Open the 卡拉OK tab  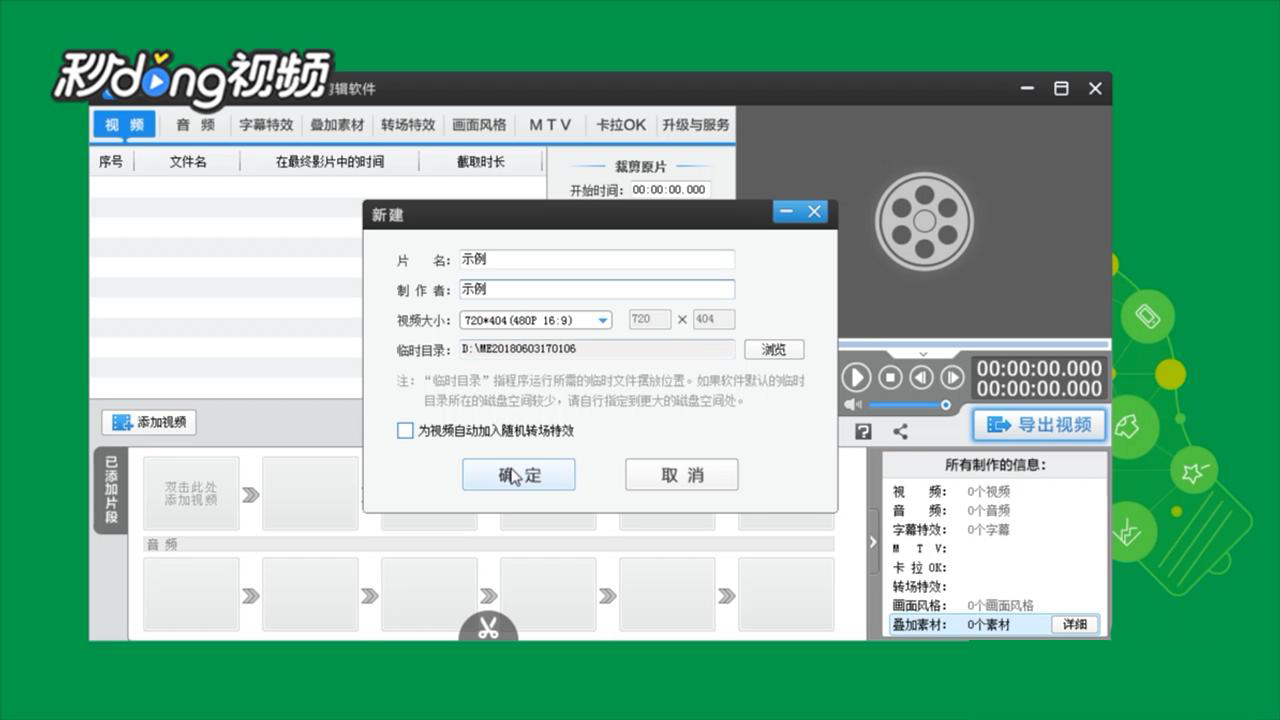621,125
